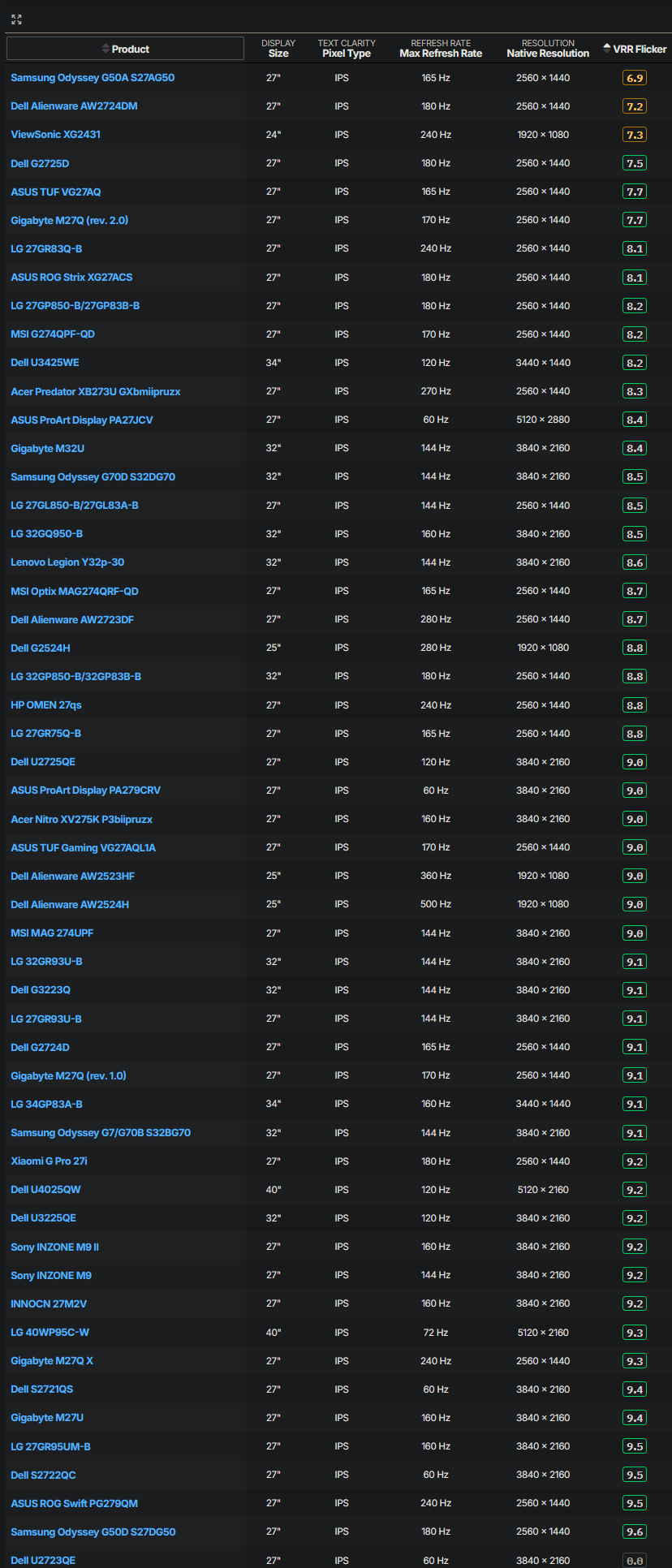This screenshot has height=1568, width=672.
Task: Open the Gigabyte M27Q (rev. 1.0) link
Action: [x=68, y=1075]
